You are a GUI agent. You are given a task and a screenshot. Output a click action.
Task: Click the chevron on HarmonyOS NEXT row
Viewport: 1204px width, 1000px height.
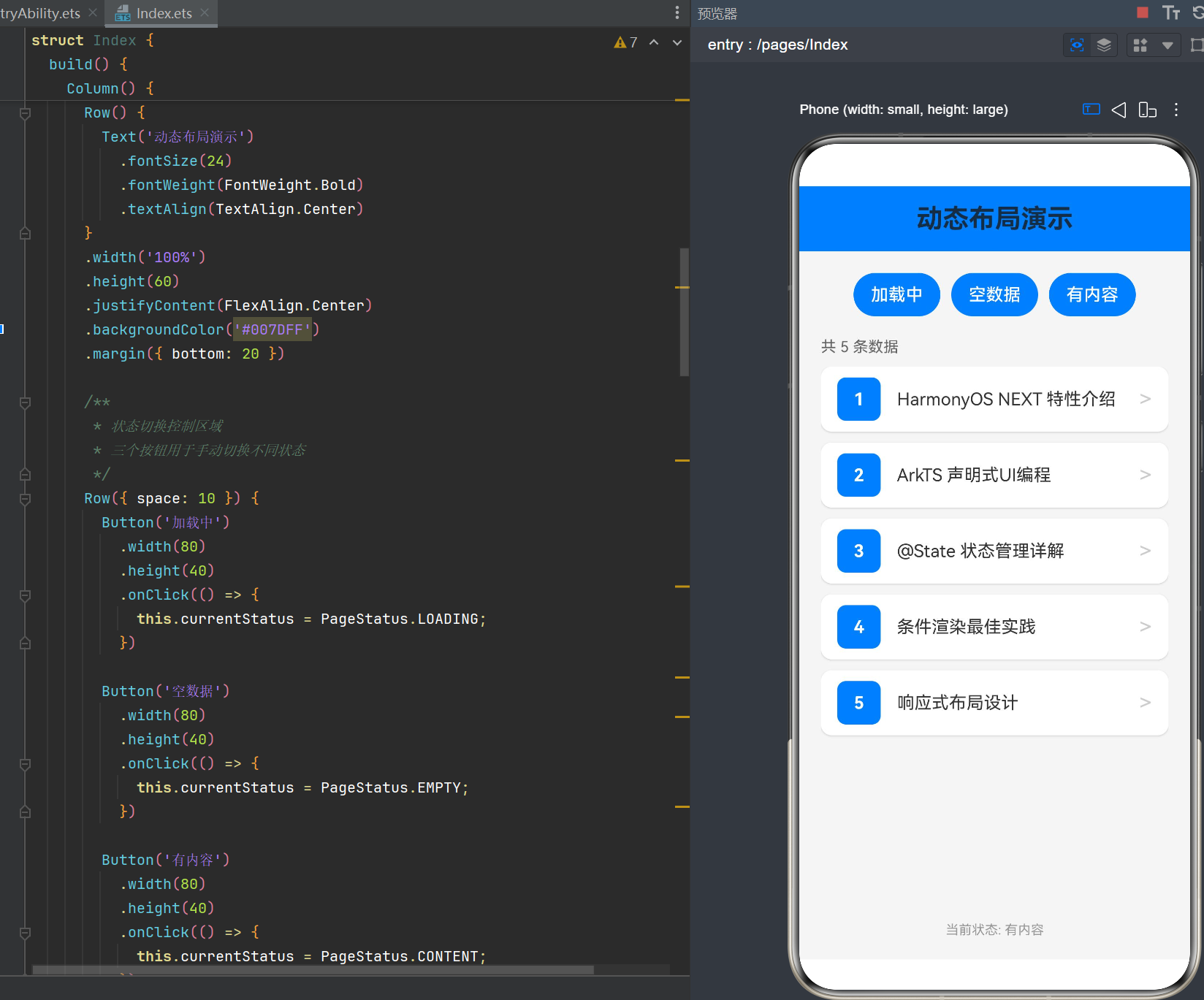coord(1146,399)
